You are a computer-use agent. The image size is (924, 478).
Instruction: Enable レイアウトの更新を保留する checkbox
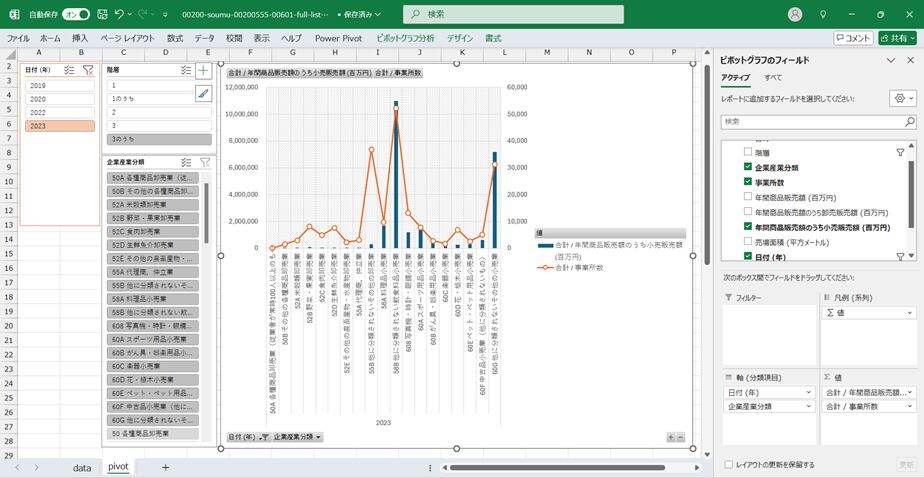click(728, 464)
